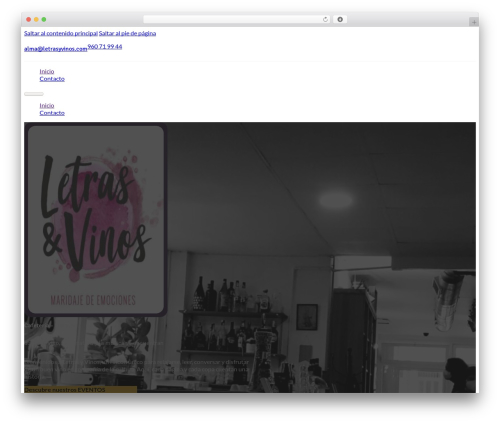The image size is (500, 423).
Task: Open Contacto in the first navigation list
Action: pyautogui.click(x=52, y=79)
